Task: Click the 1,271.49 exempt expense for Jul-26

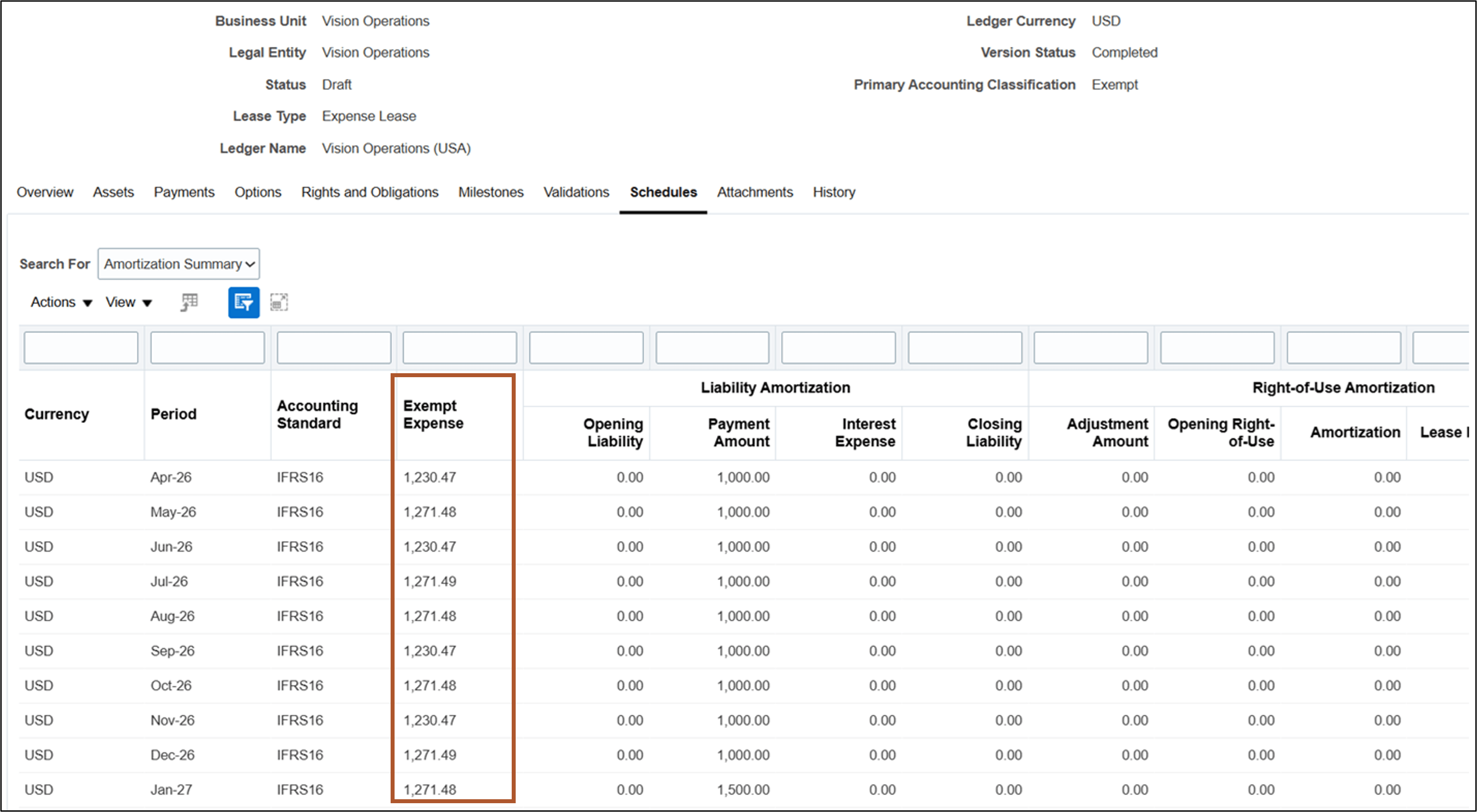Action: click(430, 581)
